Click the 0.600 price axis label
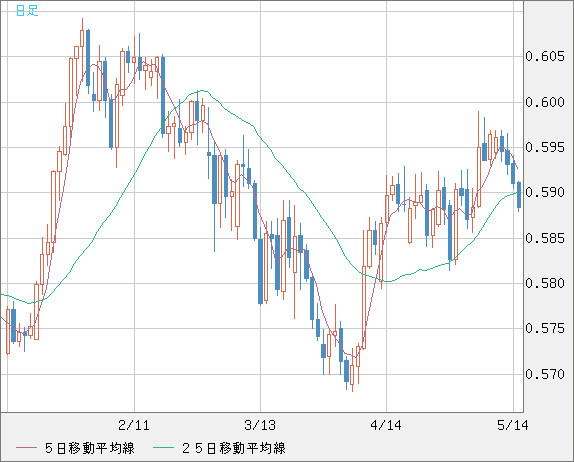 (545, 102)
